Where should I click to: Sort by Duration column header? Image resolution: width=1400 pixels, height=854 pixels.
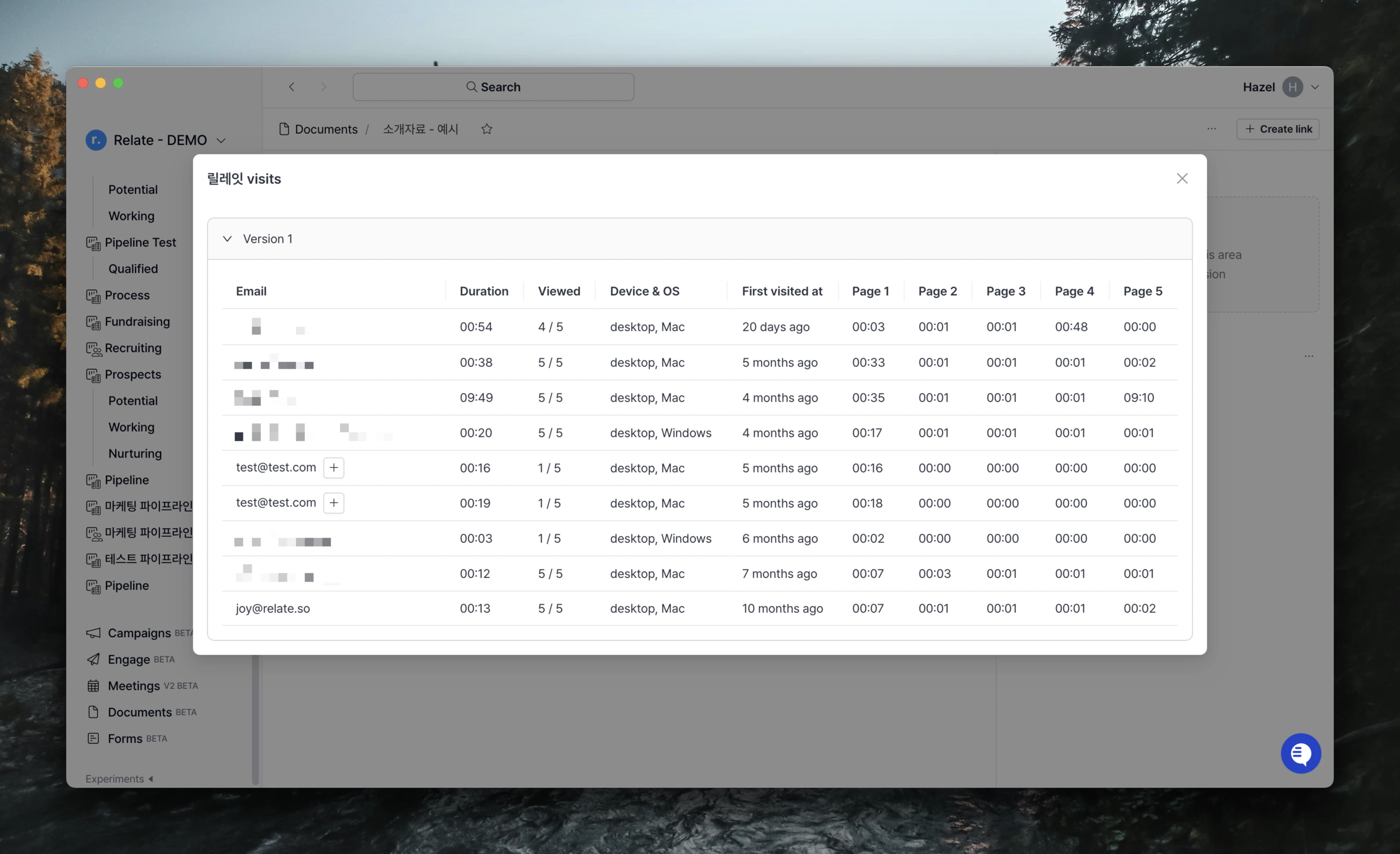click(484, 291)
